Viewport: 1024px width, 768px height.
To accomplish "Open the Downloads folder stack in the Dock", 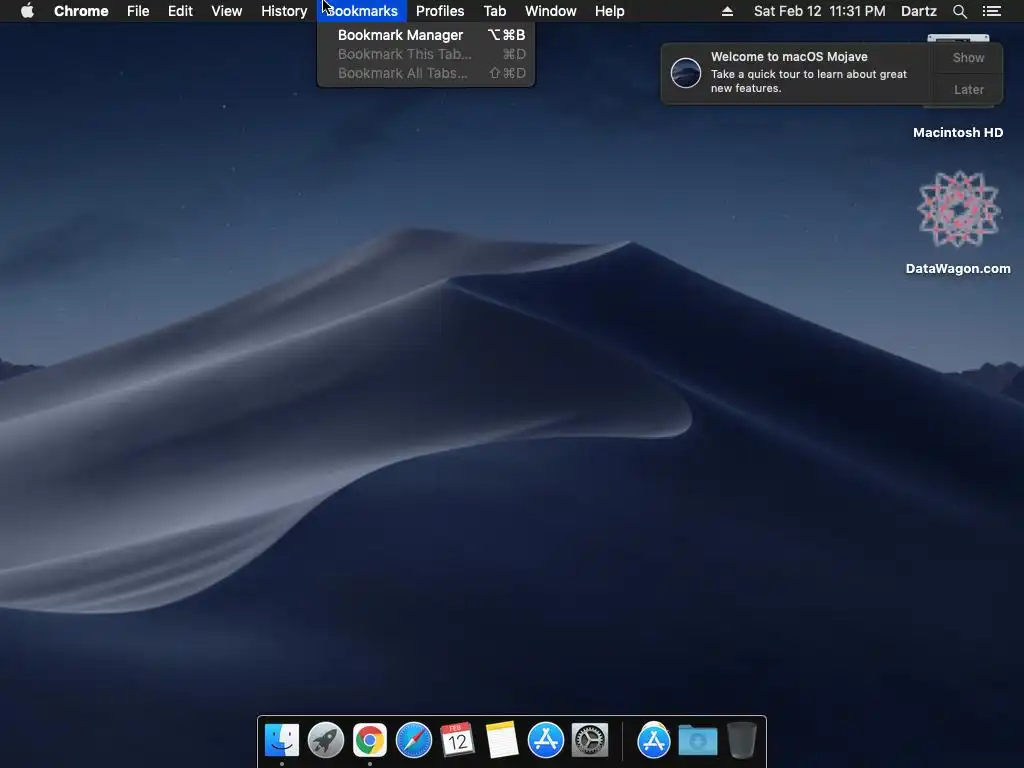I will tap(697, 741).
